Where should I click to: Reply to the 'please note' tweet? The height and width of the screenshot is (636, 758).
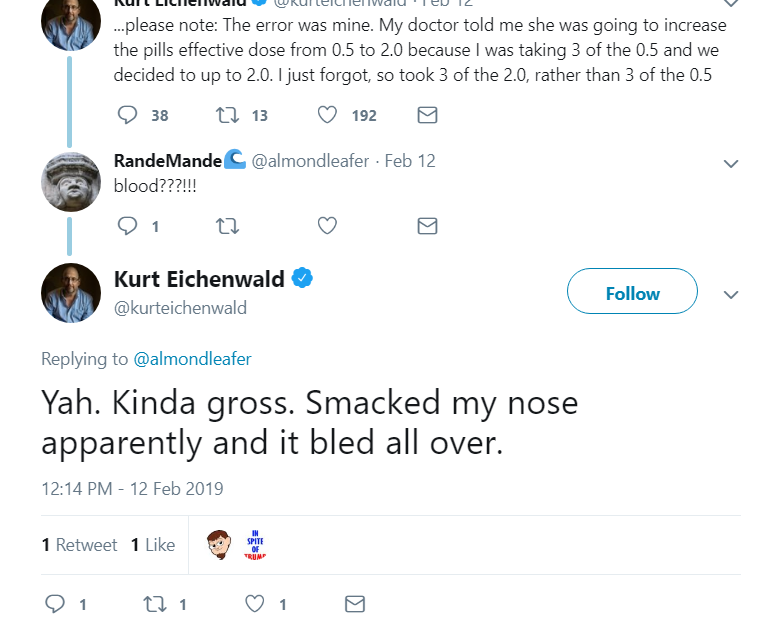point(128,115)
